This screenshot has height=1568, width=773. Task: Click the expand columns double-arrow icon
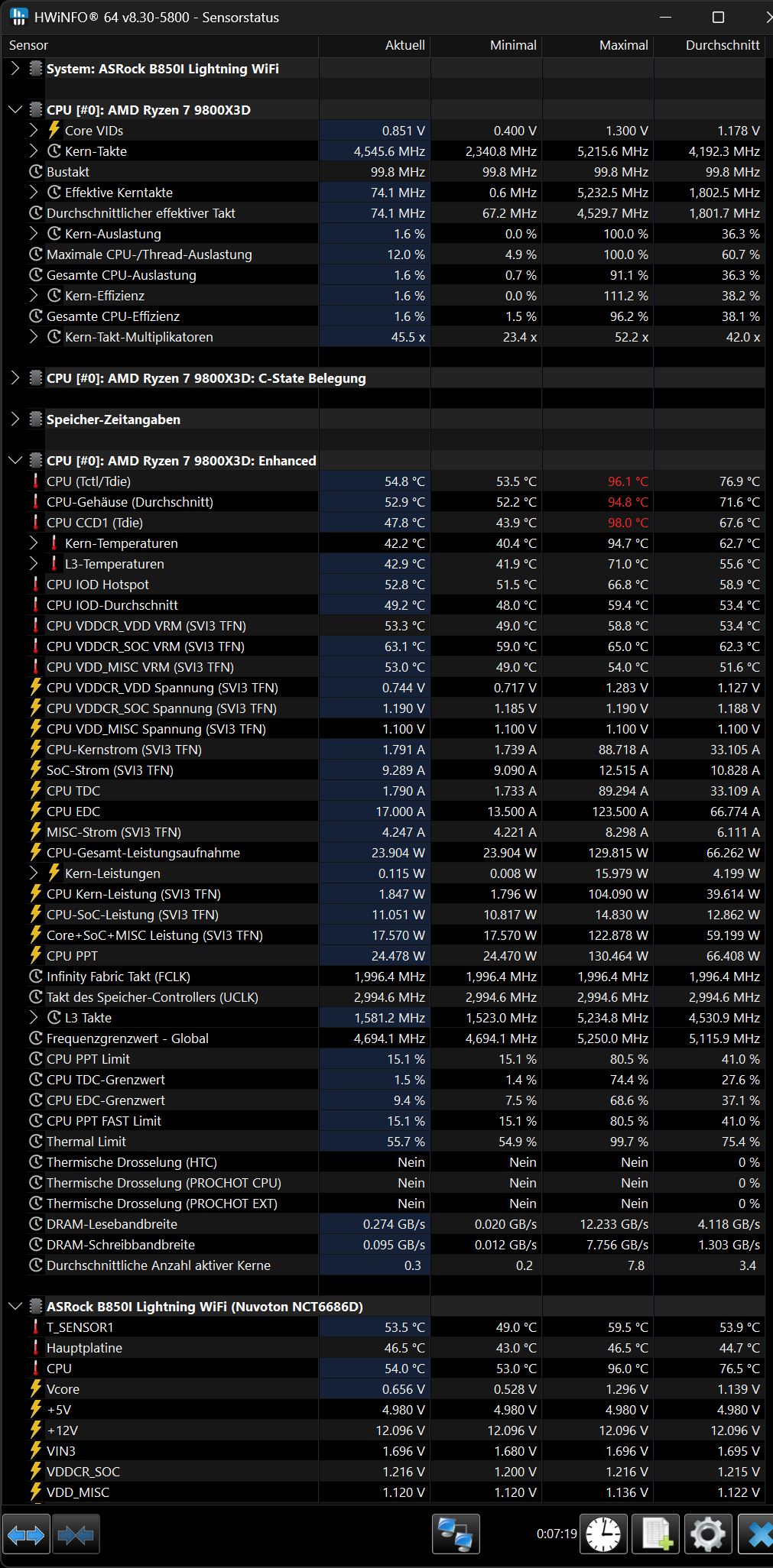pos(26,1534)
